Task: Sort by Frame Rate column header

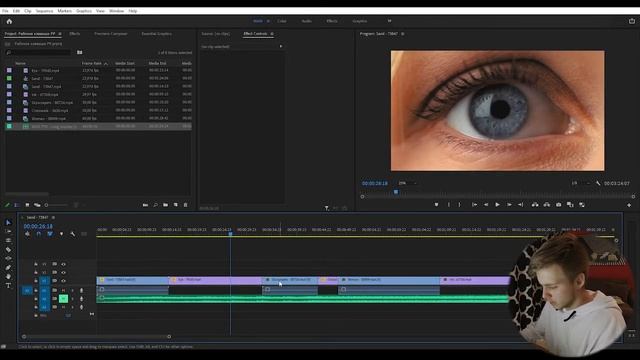Action: [x=92, y=63]
